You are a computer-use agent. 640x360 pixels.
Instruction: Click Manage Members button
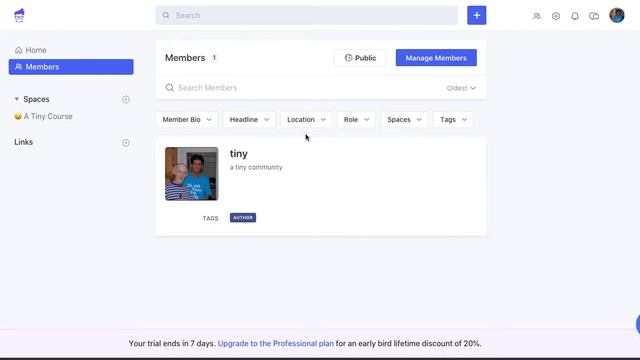[x=436, y=58]
